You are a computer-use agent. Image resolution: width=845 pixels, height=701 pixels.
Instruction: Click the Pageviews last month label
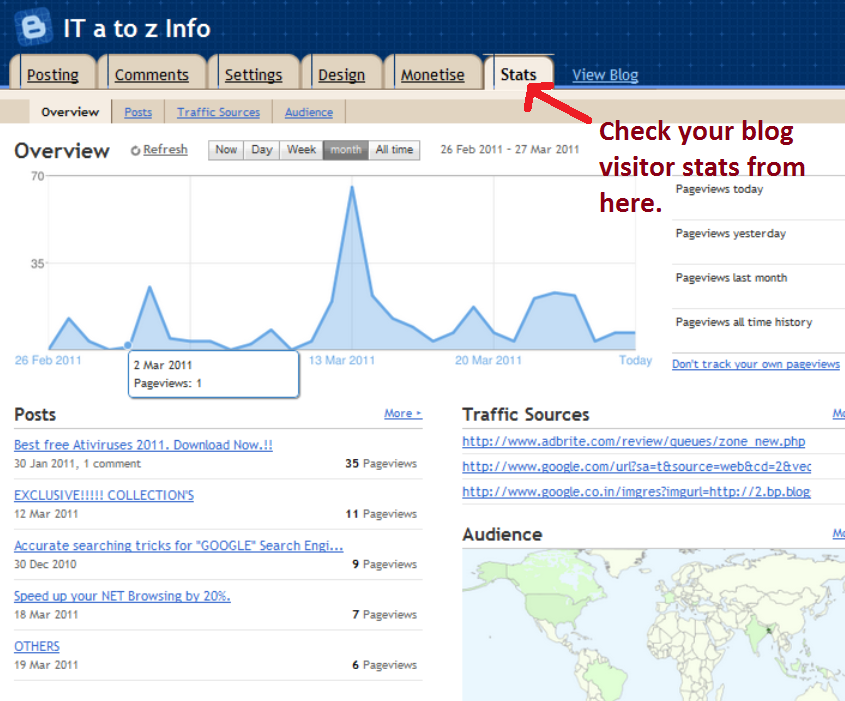(x=731, y=278)
